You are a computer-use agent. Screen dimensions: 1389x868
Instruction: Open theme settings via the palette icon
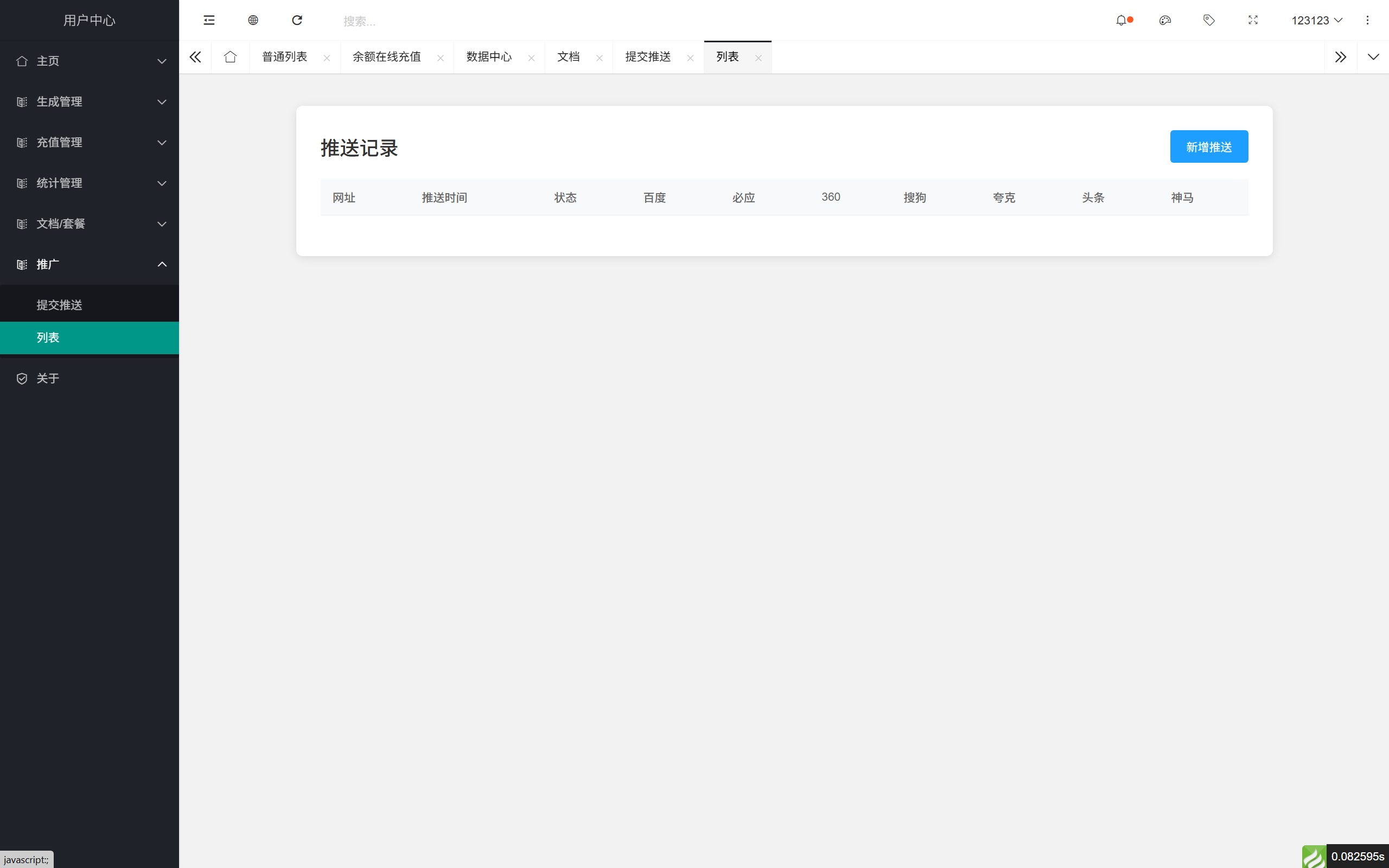(1165, 20)
